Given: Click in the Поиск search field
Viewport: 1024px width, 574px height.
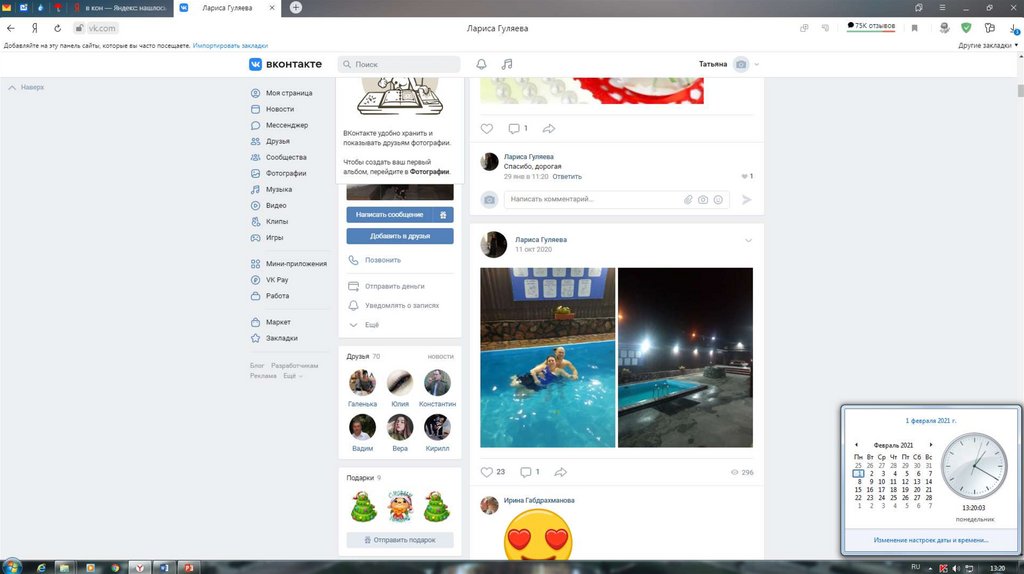Looking at the screenshot, I should tap(399, 64).
